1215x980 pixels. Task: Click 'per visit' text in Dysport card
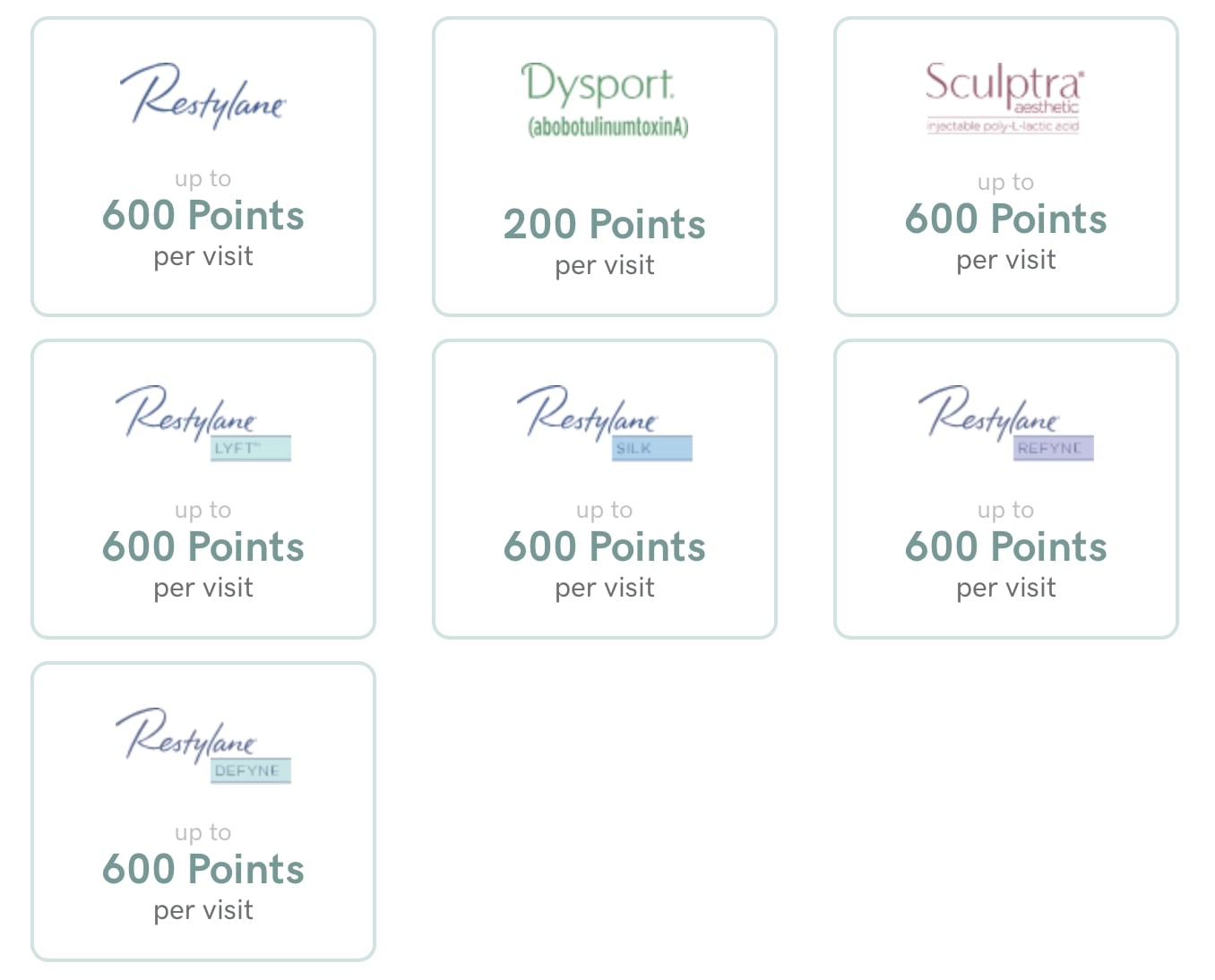605,266
